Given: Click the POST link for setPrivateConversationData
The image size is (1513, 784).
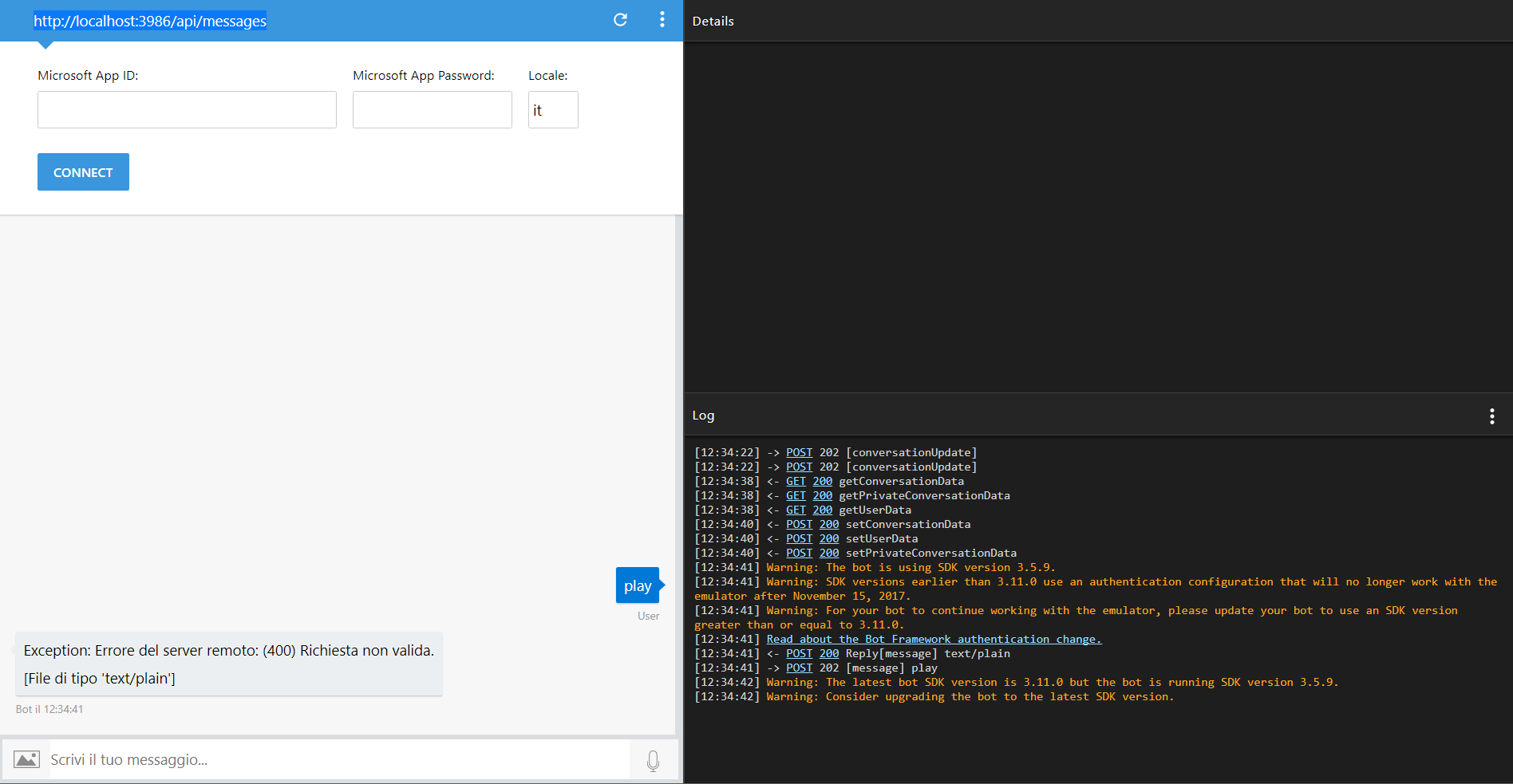Looking at the screenshot, I should pyautogui.click(x=799, y=553).
